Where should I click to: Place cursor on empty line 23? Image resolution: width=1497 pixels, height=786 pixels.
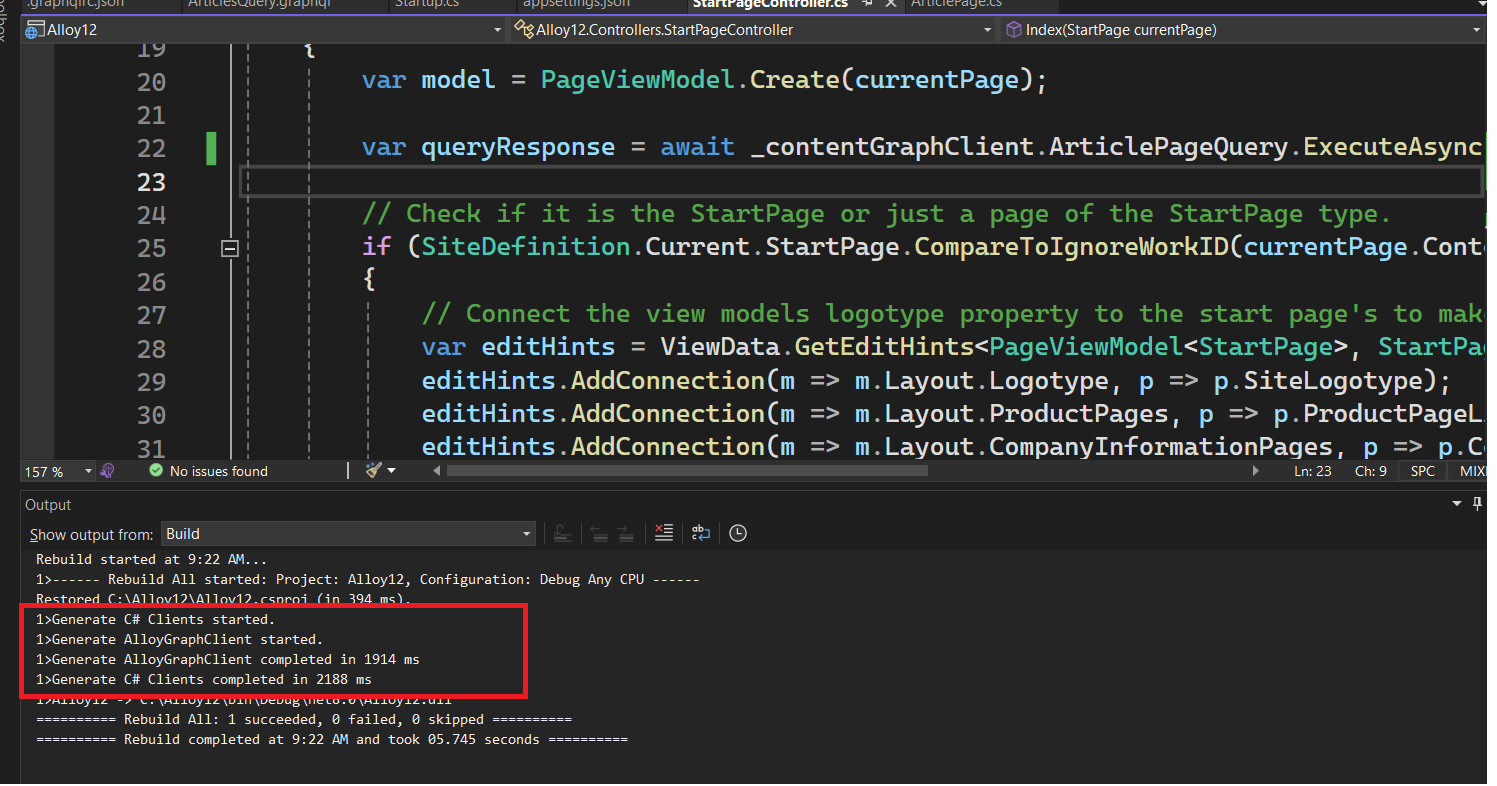pos(860,182)
